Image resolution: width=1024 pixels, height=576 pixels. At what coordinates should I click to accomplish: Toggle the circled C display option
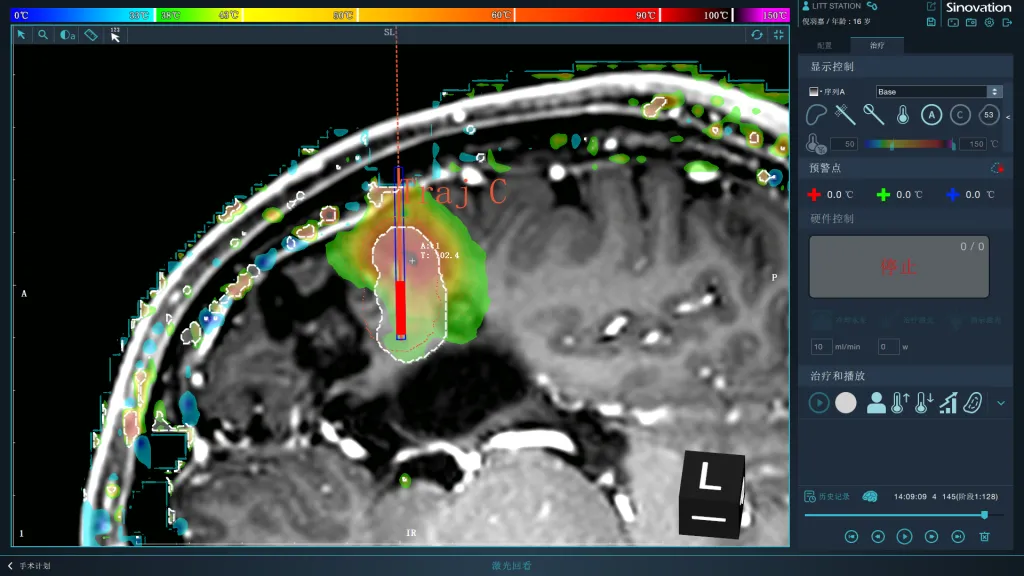point(960,115)
